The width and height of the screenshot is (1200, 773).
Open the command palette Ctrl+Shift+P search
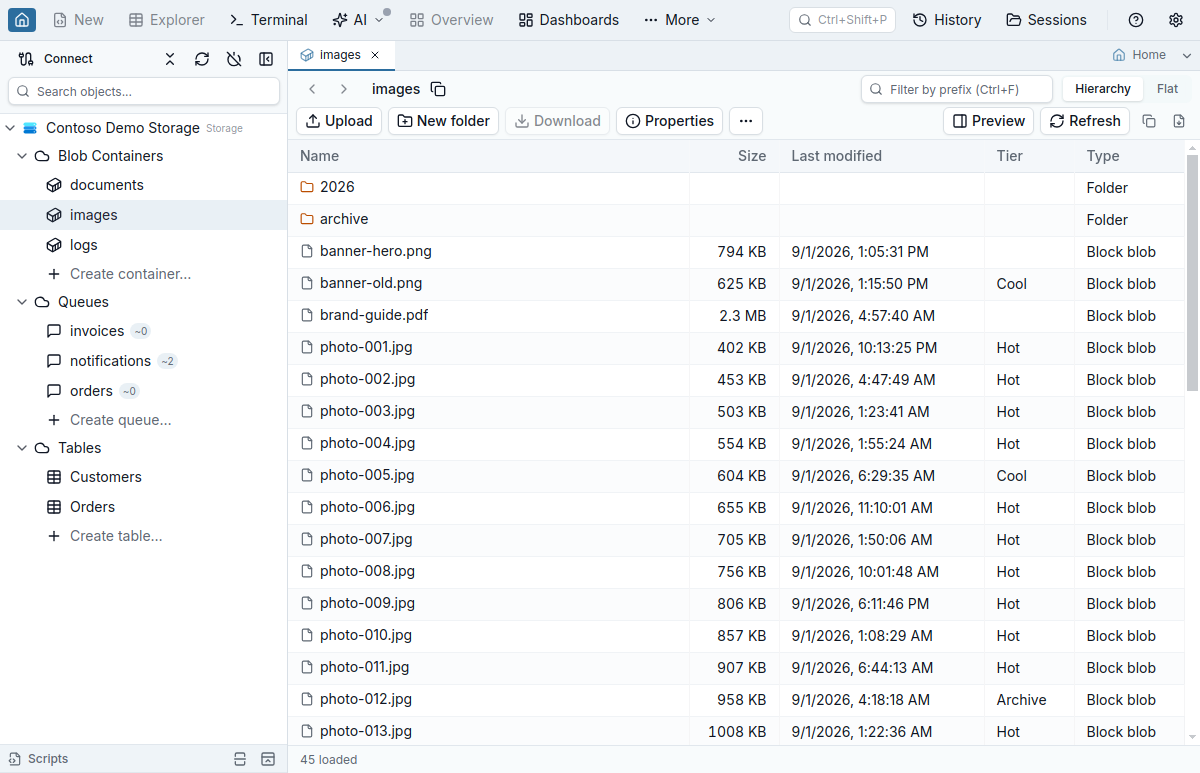pos(842,20)
